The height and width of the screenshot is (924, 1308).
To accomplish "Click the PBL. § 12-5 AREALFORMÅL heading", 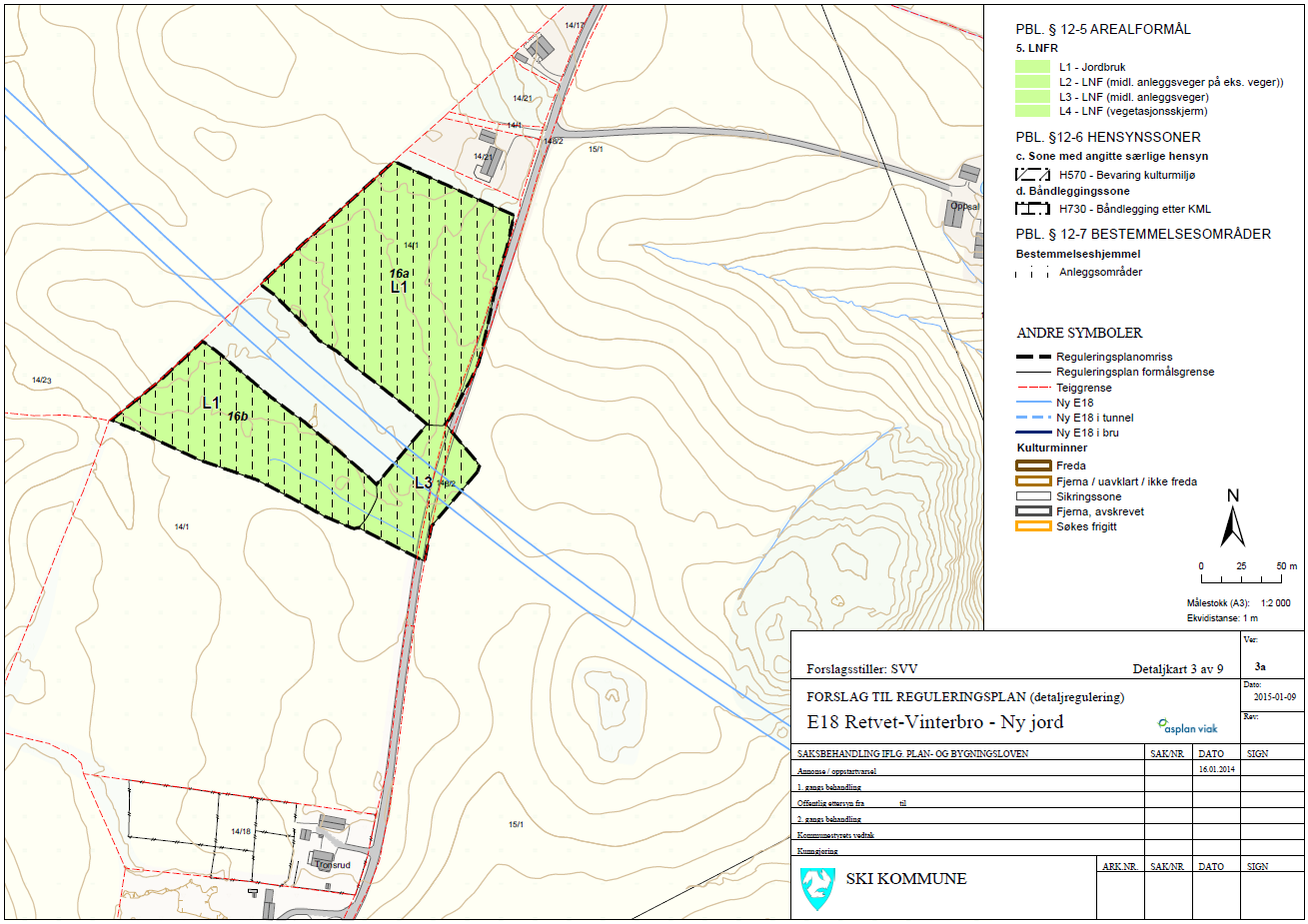I will coord(1103,29).
